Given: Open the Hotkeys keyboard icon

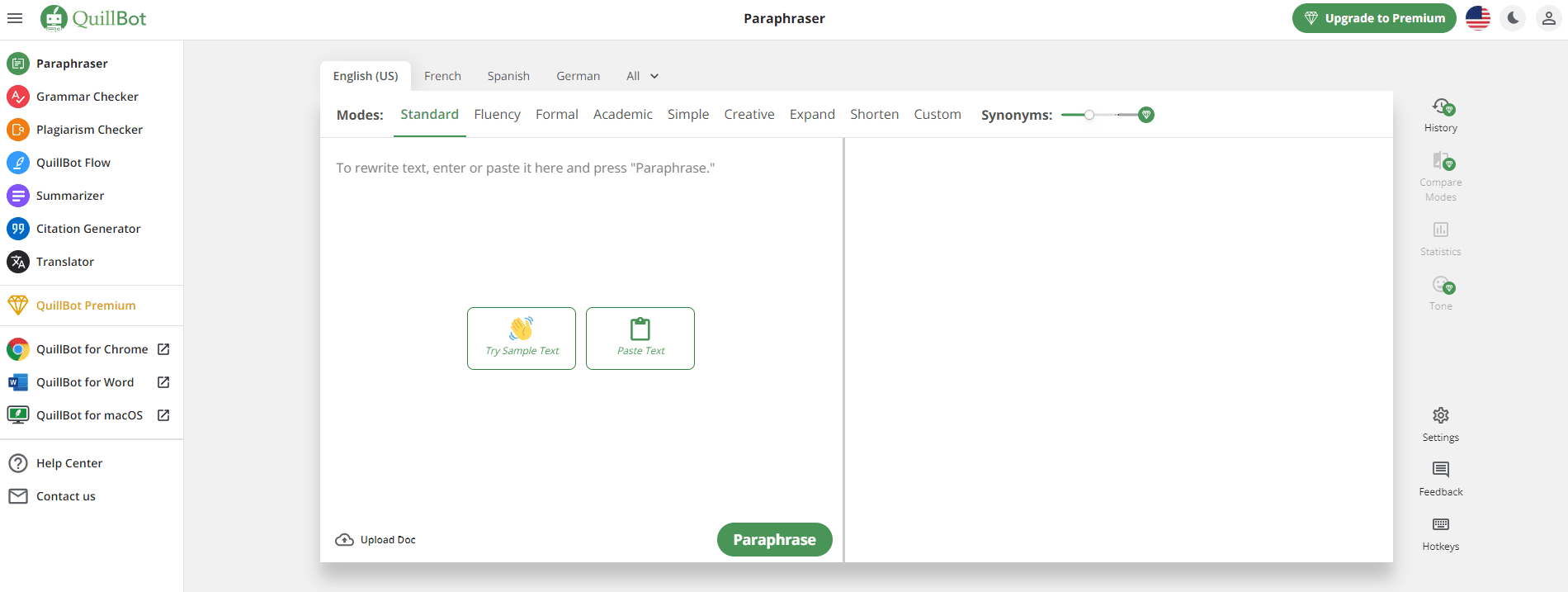Looking at the screenshot, I should (x=1441, y=524).
